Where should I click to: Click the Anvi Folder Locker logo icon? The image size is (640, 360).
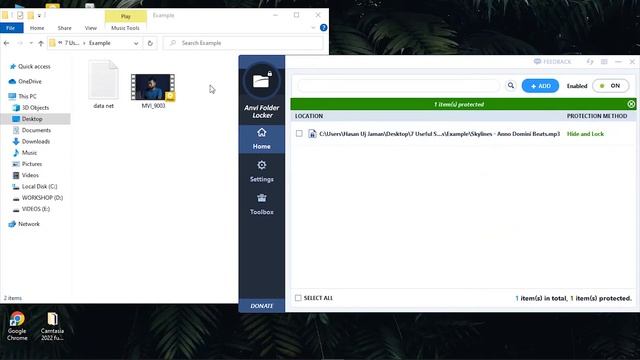[x=262, y=81]
